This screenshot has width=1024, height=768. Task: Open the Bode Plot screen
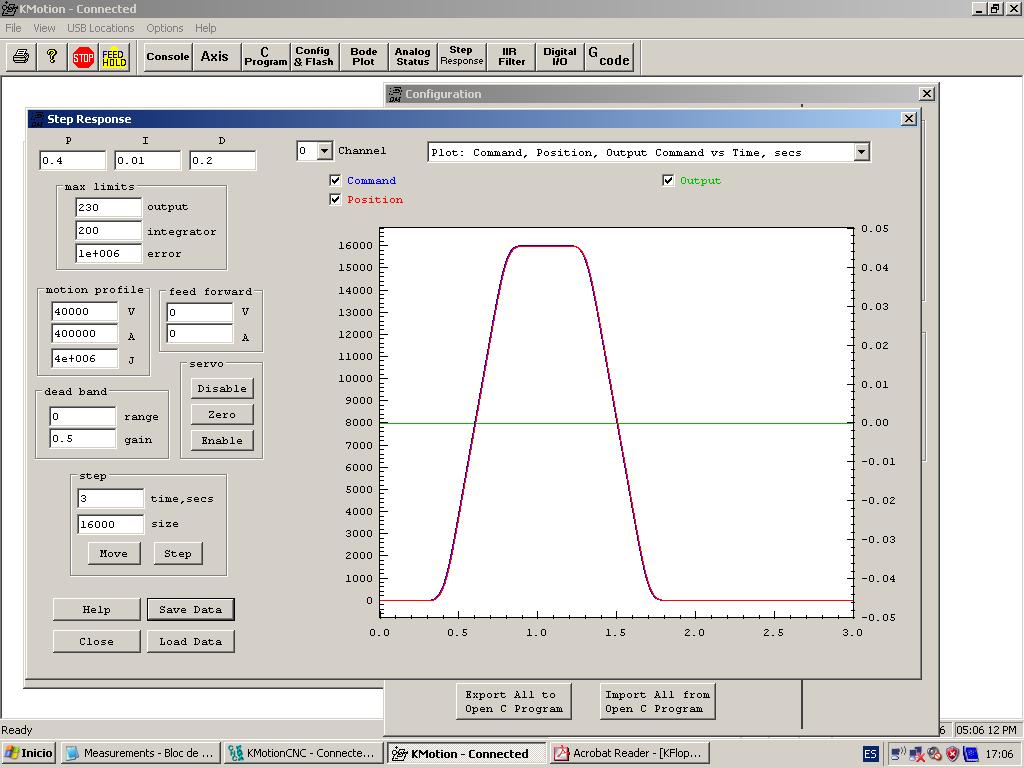click(363, 57)
